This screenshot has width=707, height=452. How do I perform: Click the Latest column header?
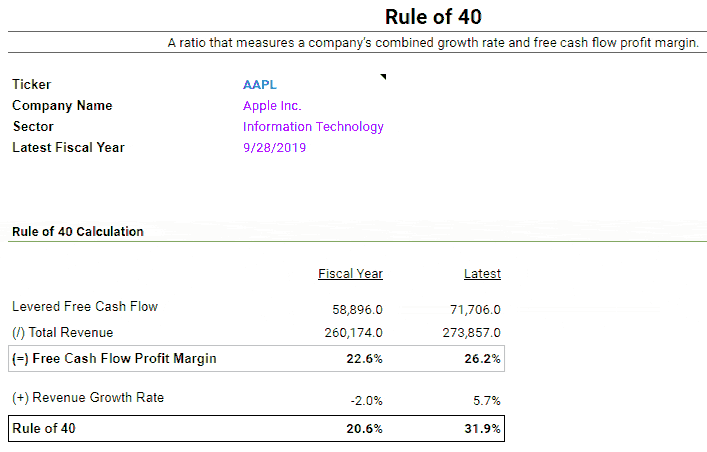(x=482, y=274)
